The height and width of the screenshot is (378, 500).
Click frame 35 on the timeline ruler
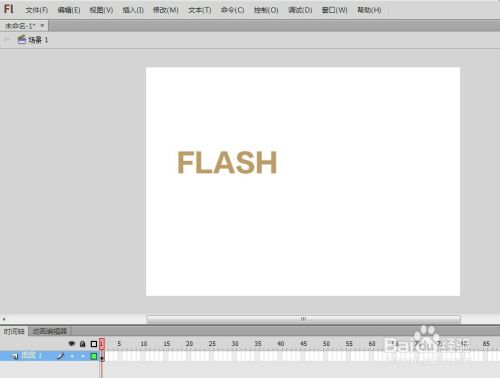pyautogui.click(x=258, y=343)
